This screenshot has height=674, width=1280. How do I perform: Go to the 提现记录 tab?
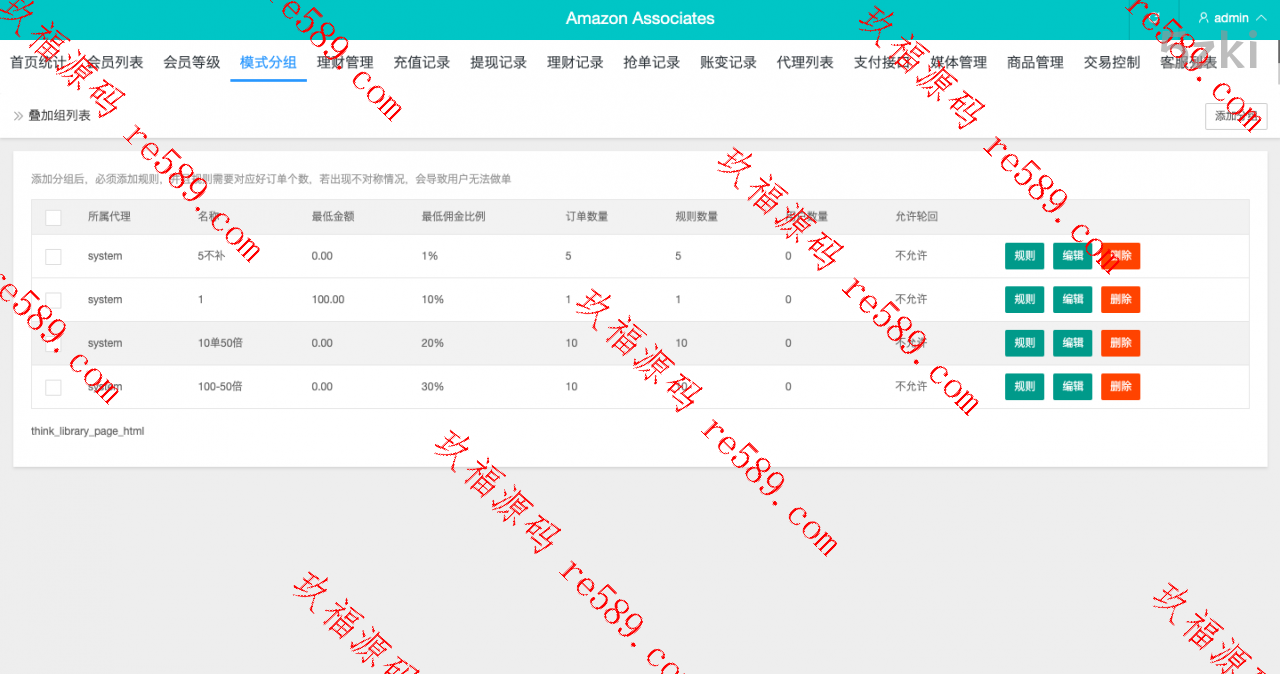[x=498, y=62]
